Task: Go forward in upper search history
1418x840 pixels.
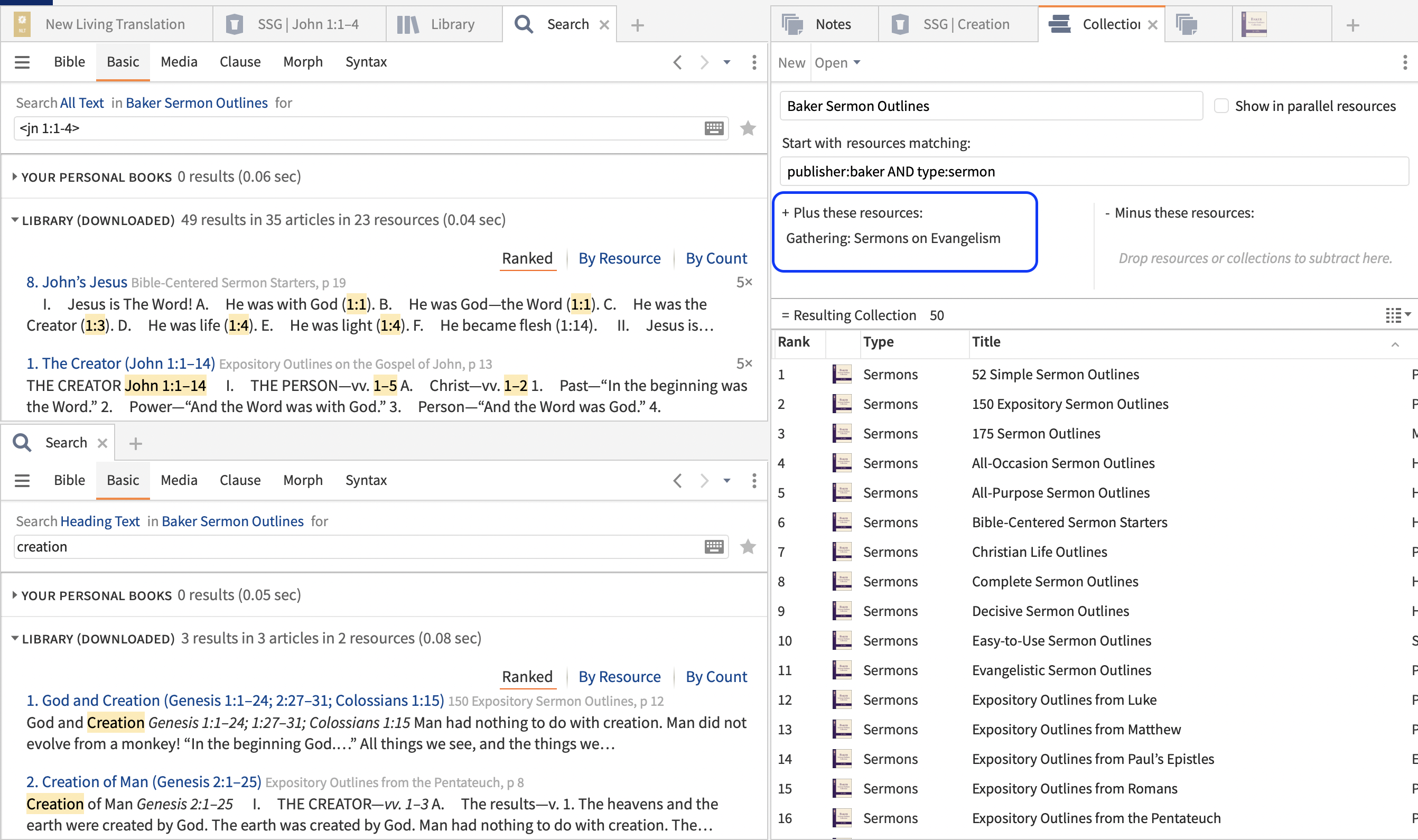Action: coord(704,62)
